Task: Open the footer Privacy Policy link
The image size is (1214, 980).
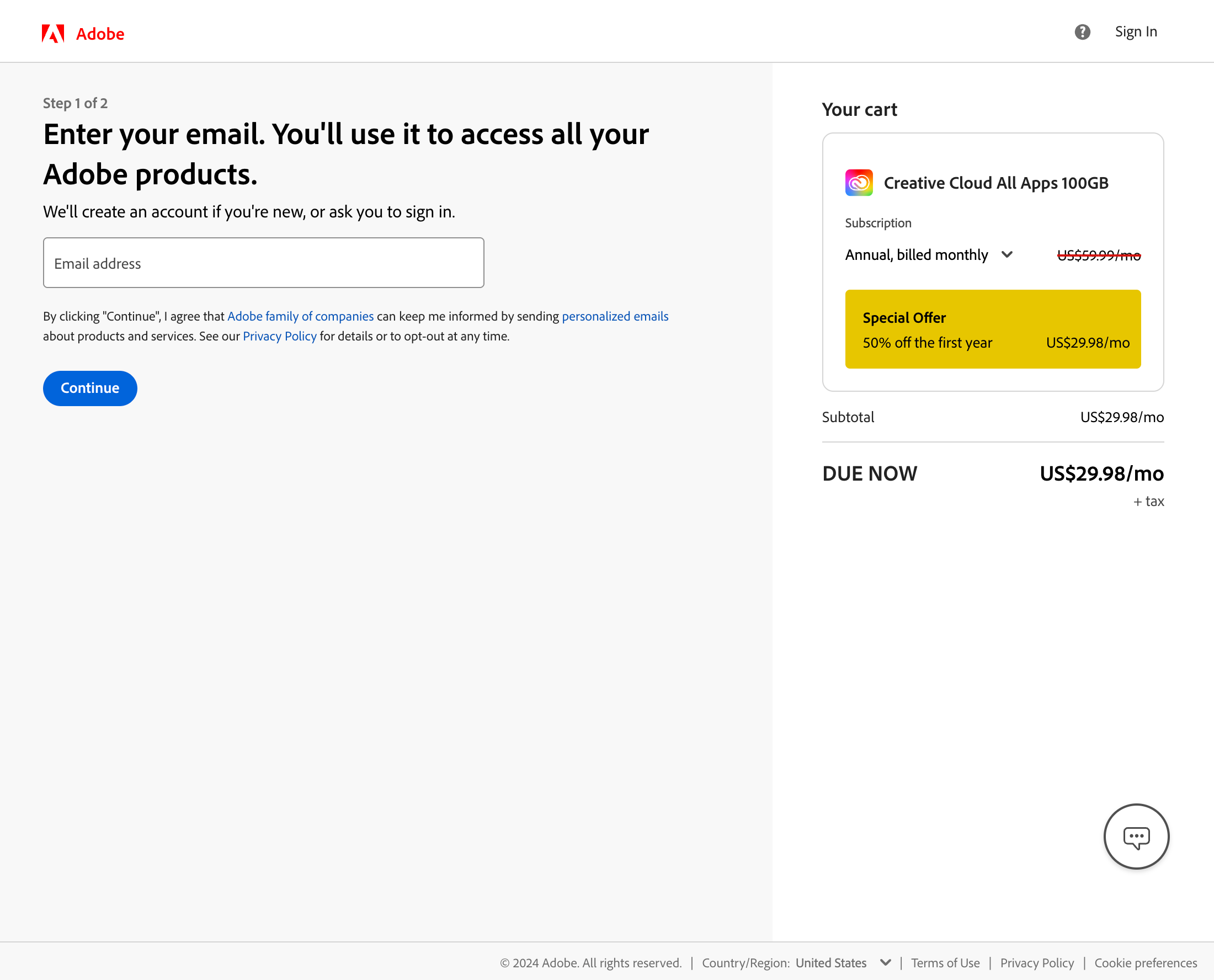Action: tap(1037, 962)
